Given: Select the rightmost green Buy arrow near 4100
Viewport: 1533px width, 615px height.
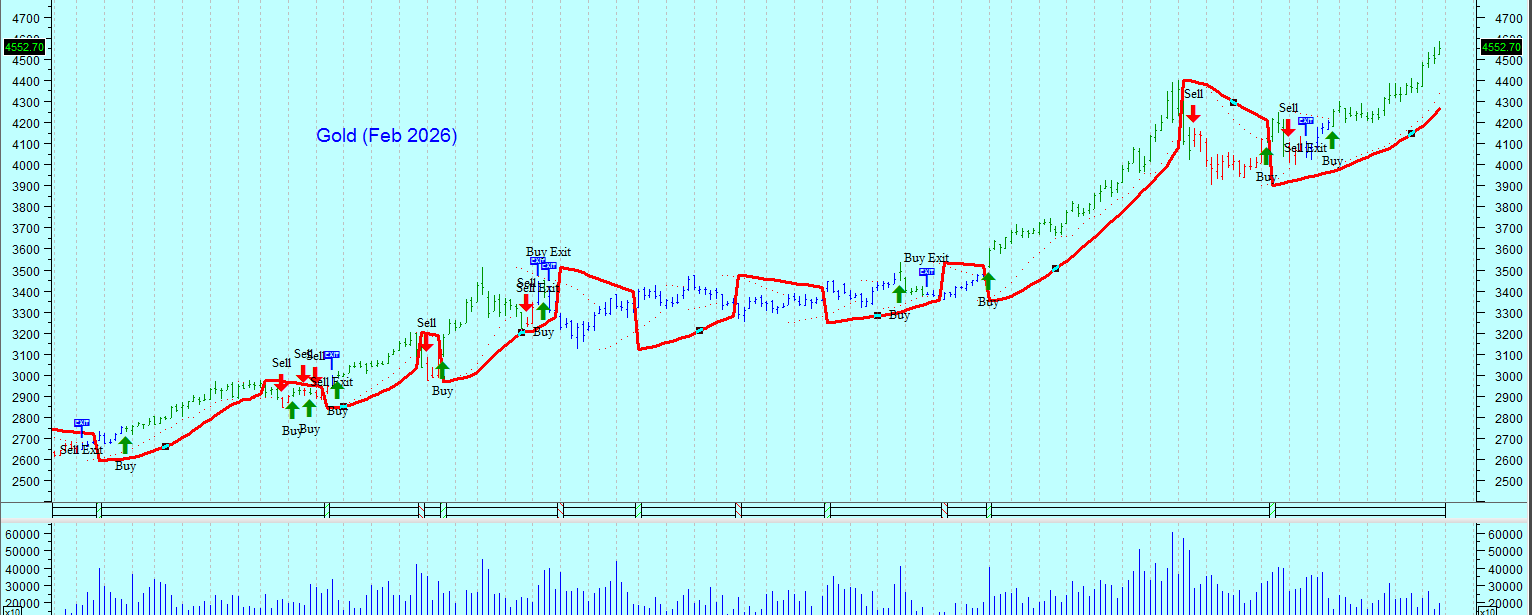Looking at the screenshot, I should [1332, 140].
